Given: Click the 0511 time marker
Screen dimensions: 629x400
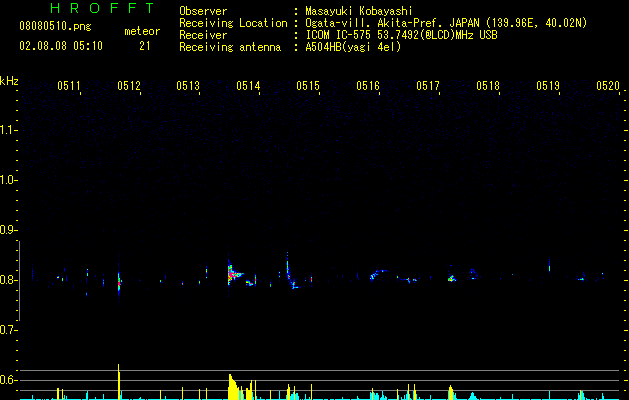Looking at the screenshot, I should [x=69, y=86].
